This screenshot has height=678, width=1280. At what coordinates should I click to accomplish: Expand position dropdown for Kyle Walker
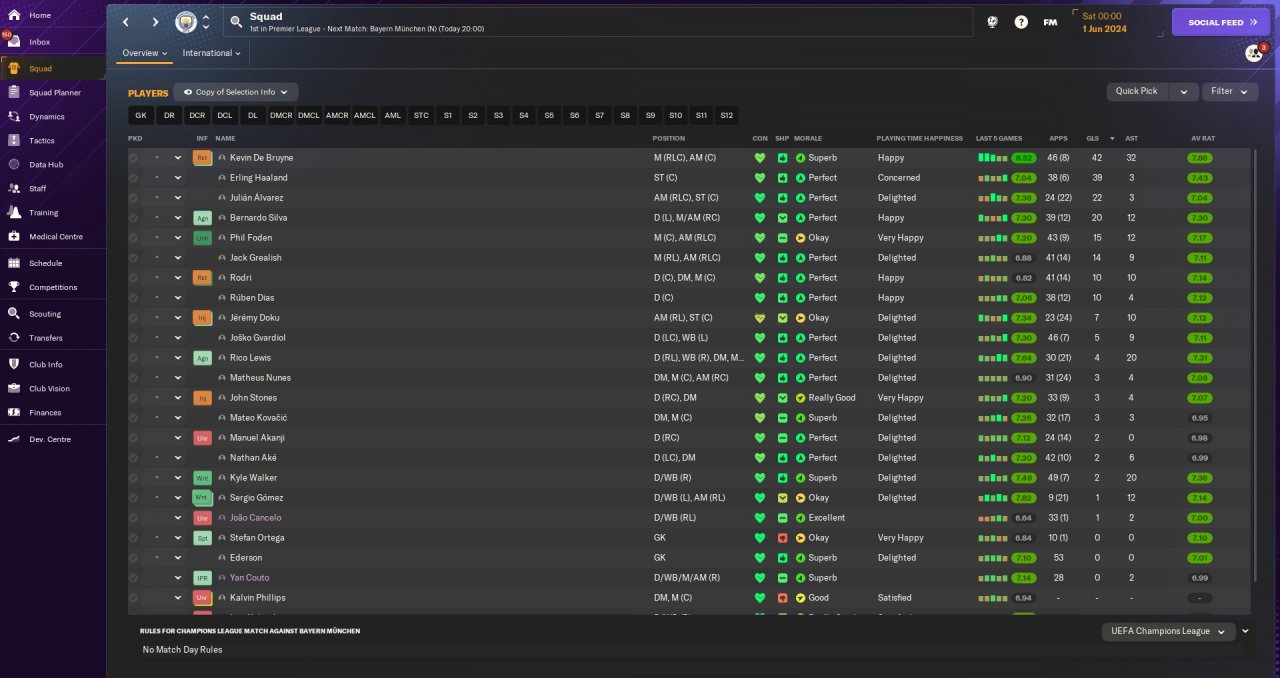click(x=178, y=478)
